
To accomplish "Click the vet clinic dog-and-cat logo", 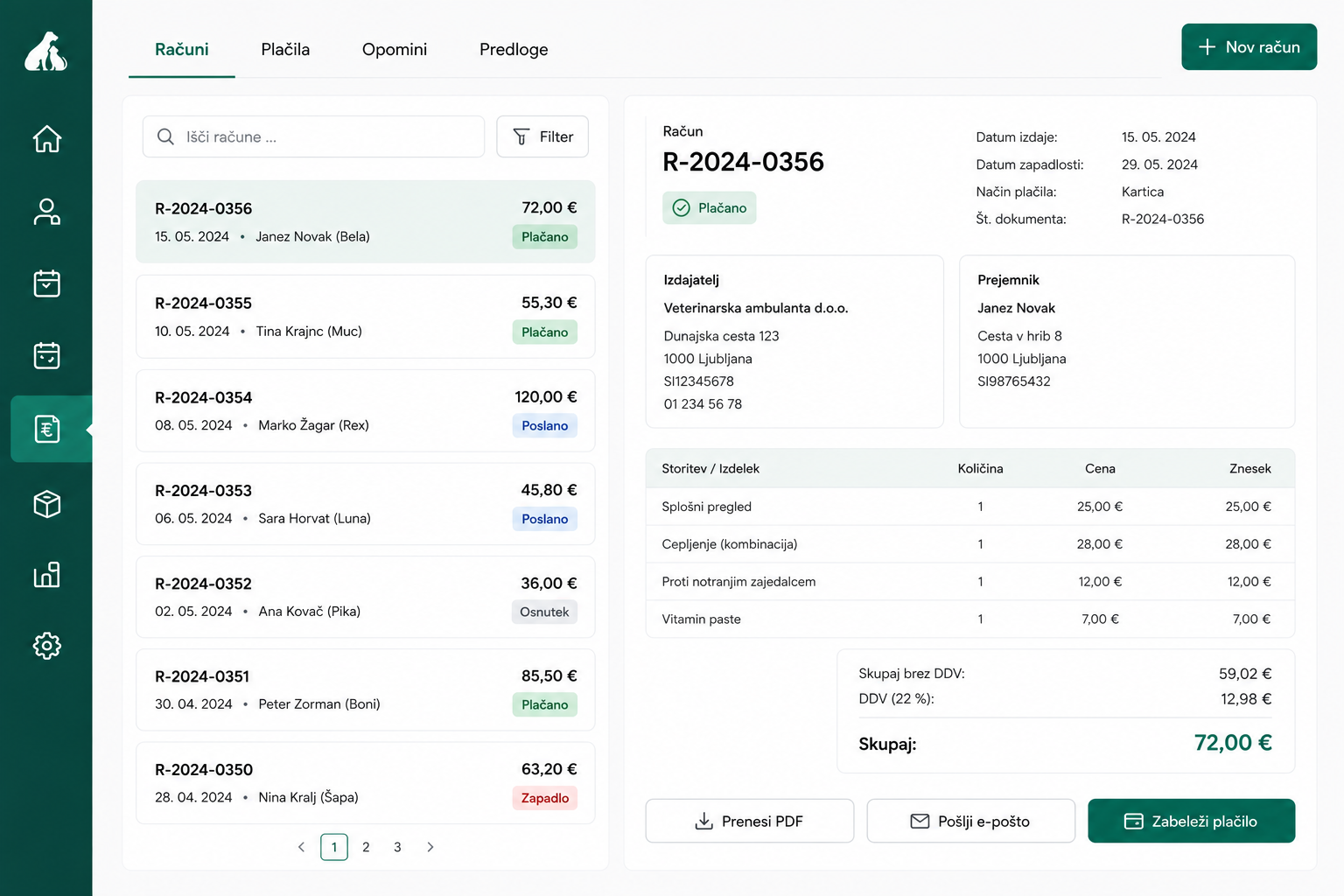I will pyautogui.click(x=45, y=52).
